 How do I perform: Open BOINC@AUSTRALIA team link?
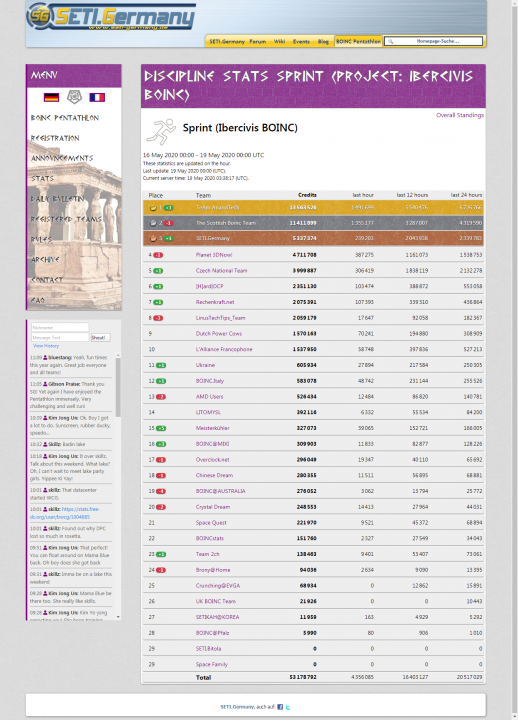pos(220,491)
